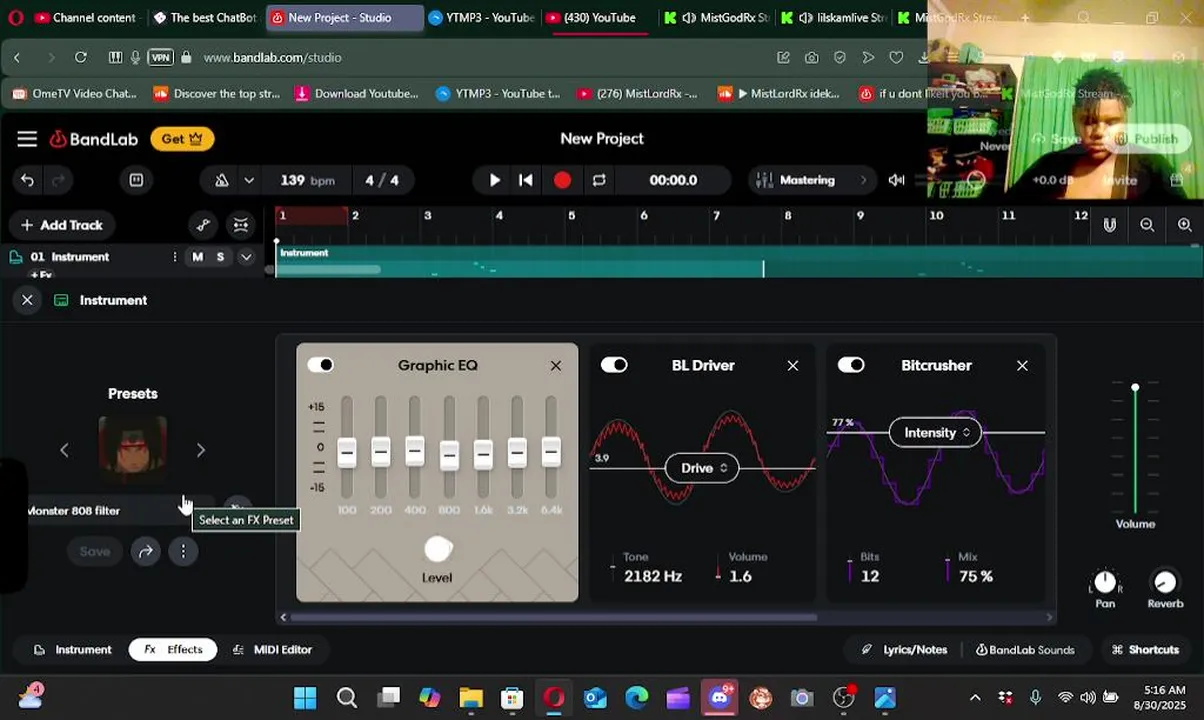Open preset more options (three dots)
The height and width of the screenshot is (720, 1204).
click(x=183, y=551)
